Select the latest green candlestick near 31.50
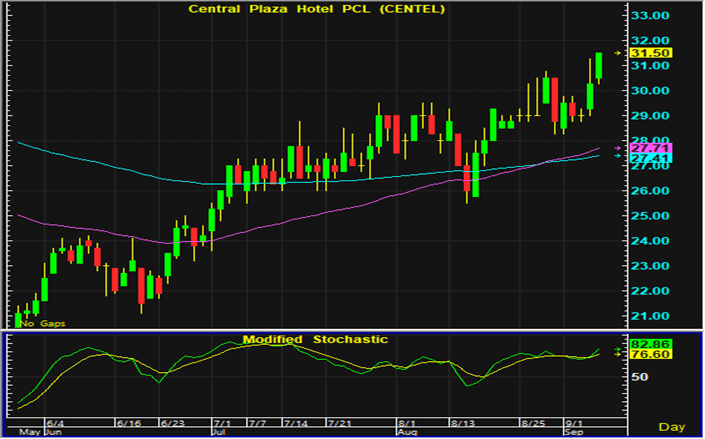Viewport: 705px width, 439px height. click(x=599, y=65)
